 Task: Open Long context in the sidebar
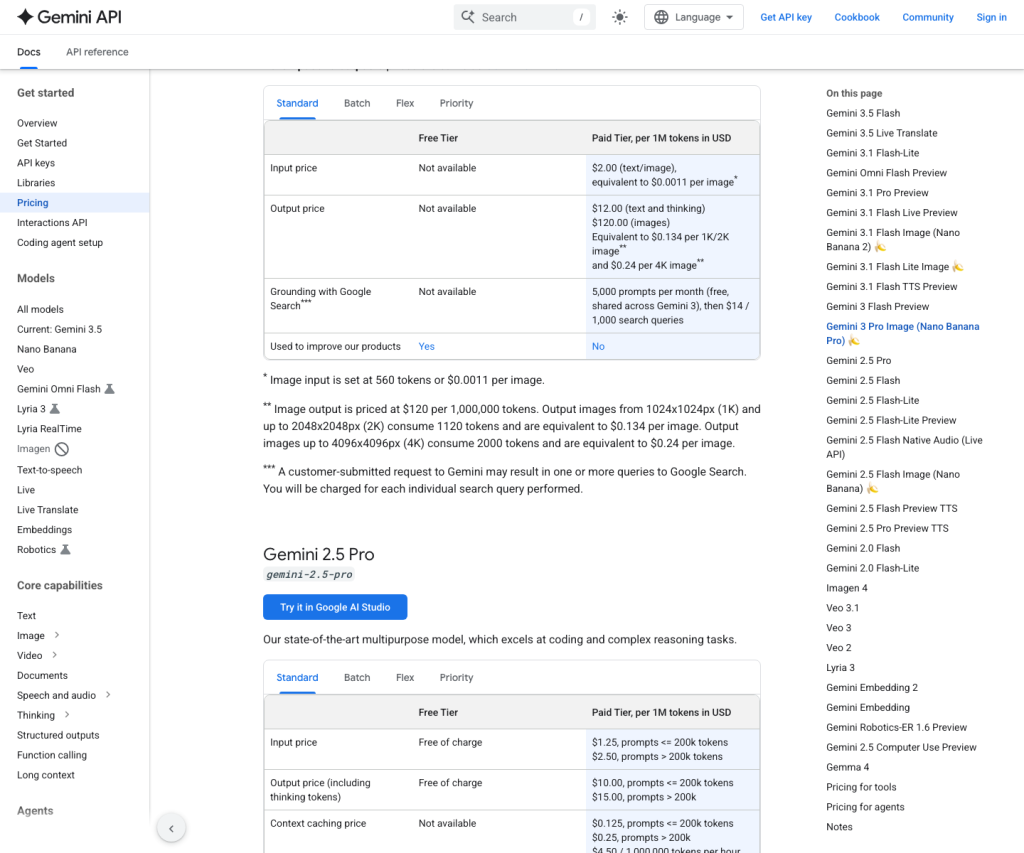[46, 775]
